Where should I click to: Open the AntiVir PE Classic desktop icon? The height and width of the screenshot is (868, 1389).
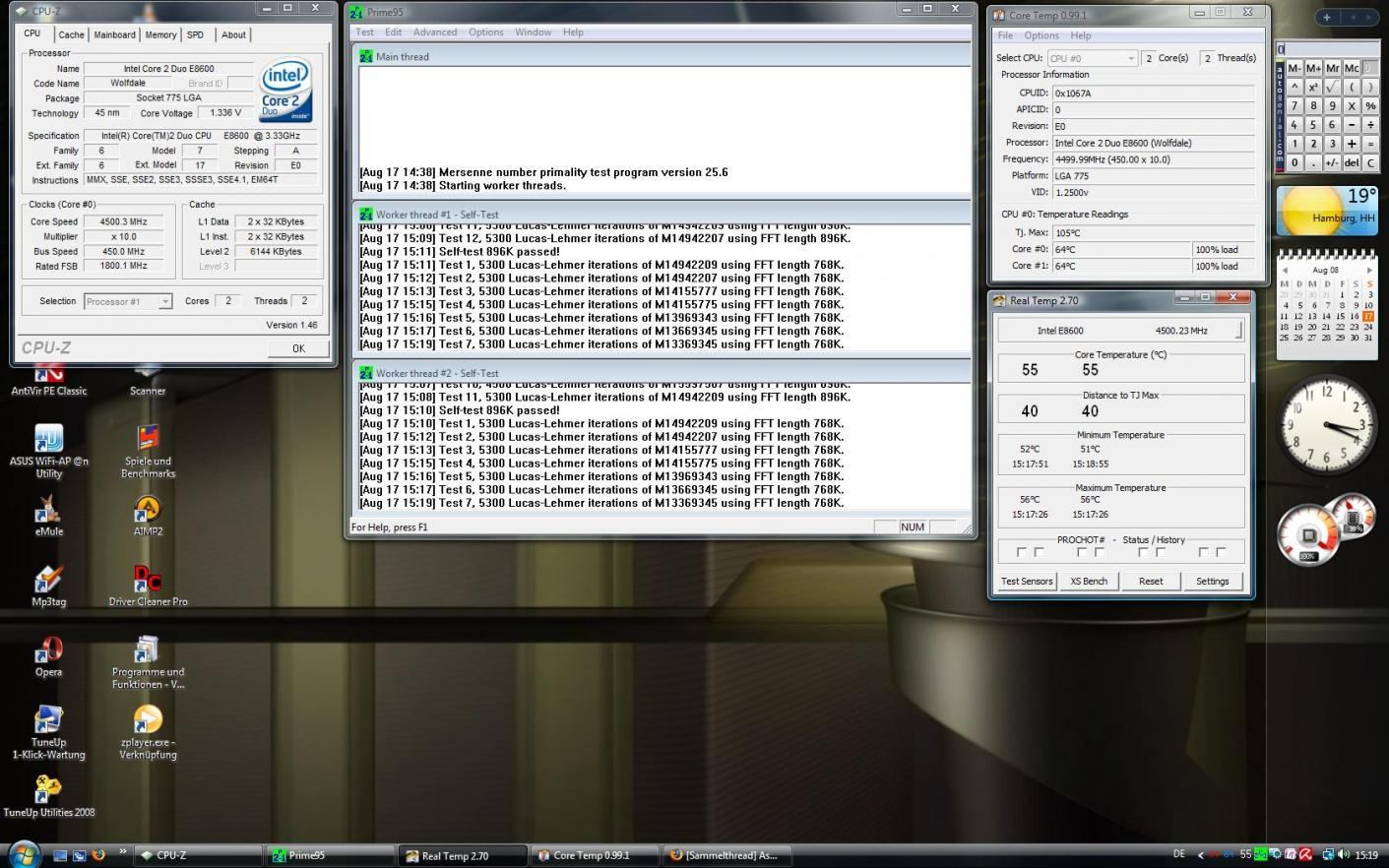[x=48, y=379]
